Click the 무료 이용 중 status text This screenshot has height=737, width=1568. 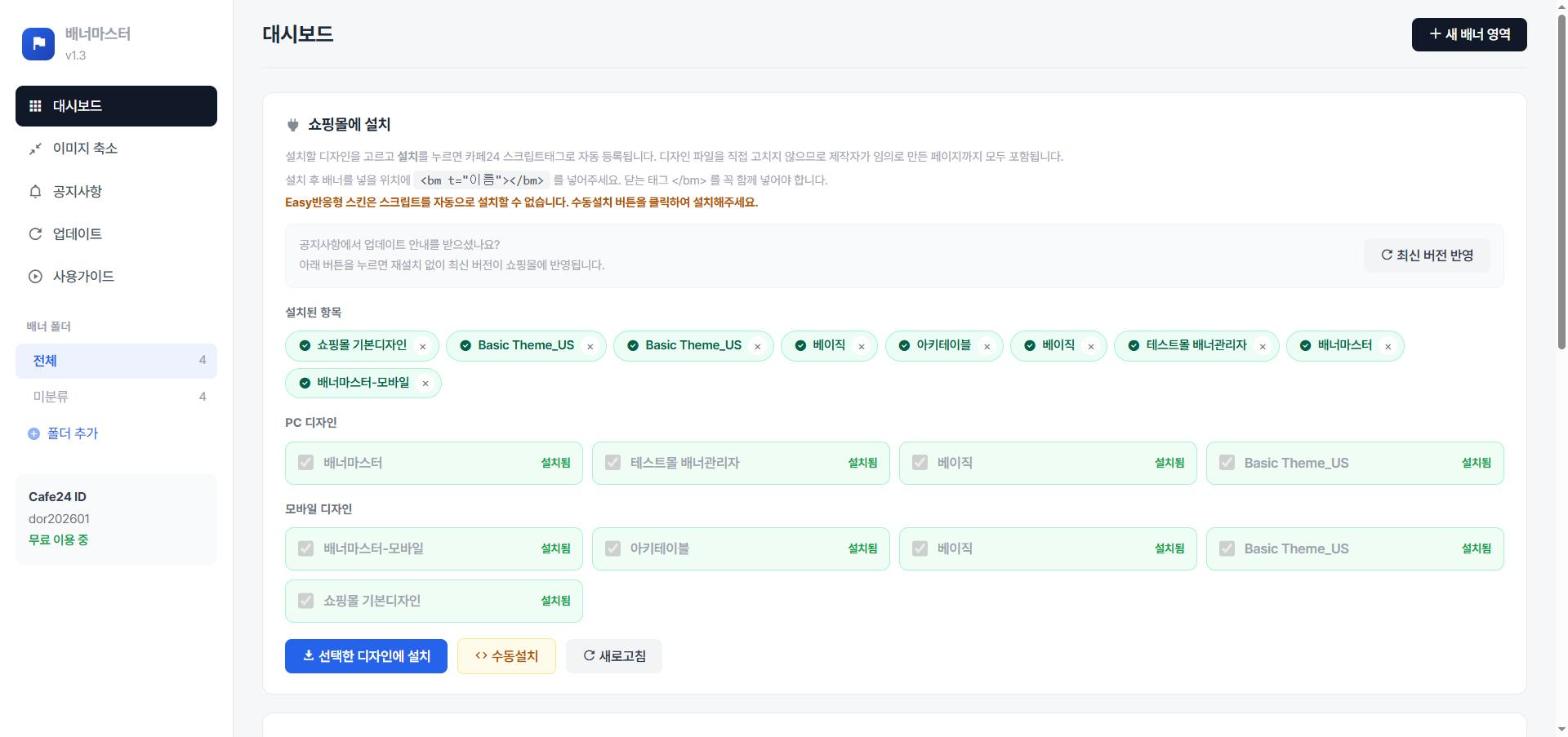pyautogui.click(x=58, y=540)
